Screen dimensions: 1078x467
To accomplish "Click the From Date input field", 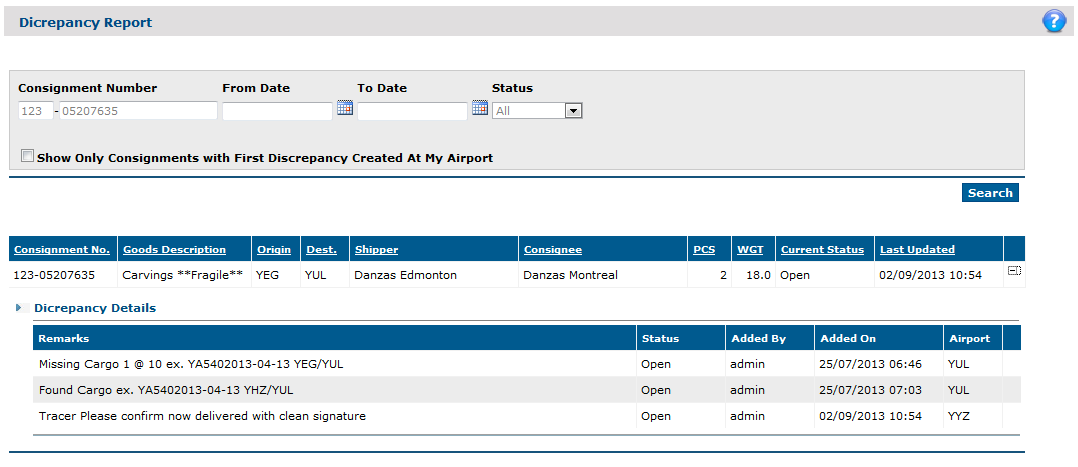I will [277, 111].
